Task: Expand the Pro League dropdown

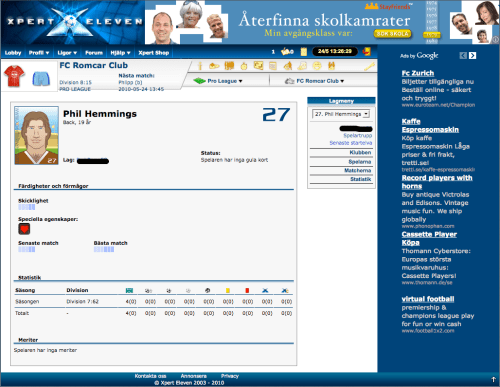Action: pyautogui.click(x=218, y=81)
